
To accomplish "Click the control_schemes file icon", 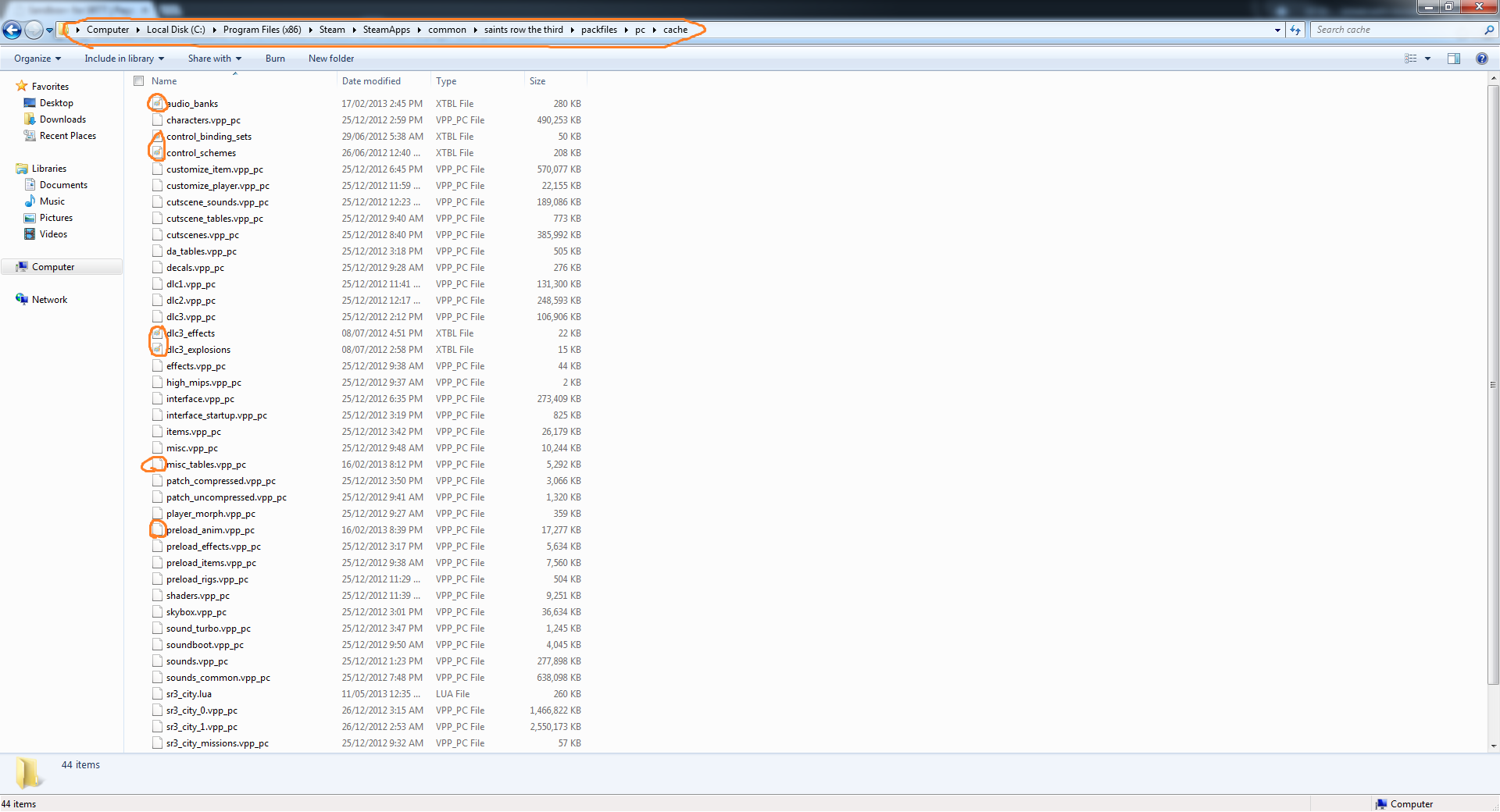I will pyautogui.click(x=157, y=152).
